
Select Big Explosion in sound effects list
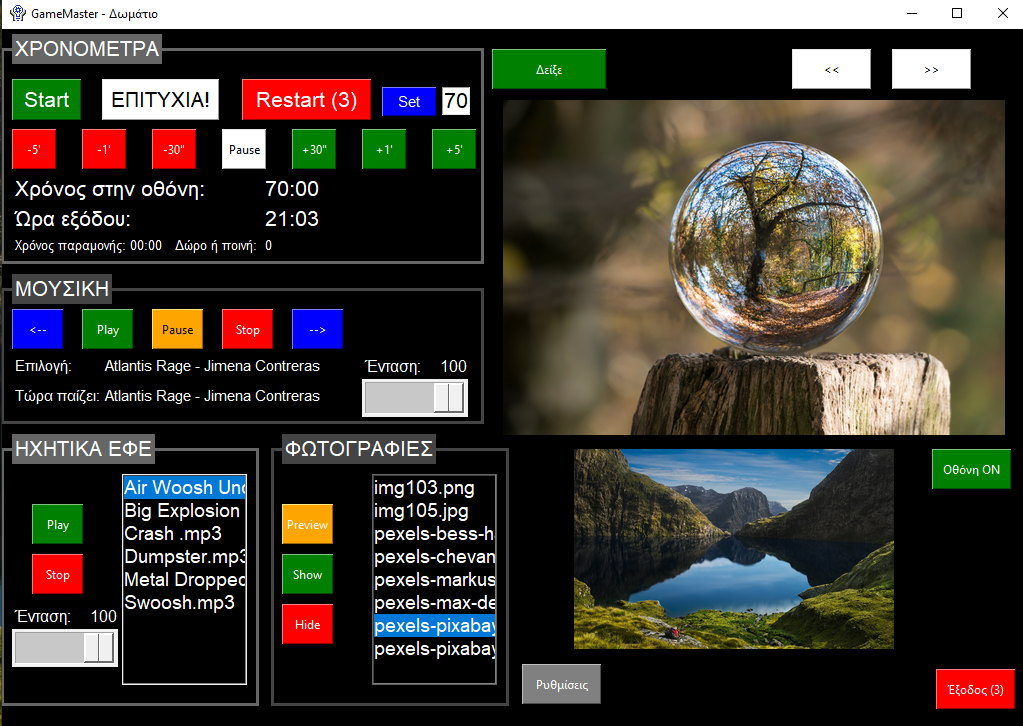click(182, 510)
